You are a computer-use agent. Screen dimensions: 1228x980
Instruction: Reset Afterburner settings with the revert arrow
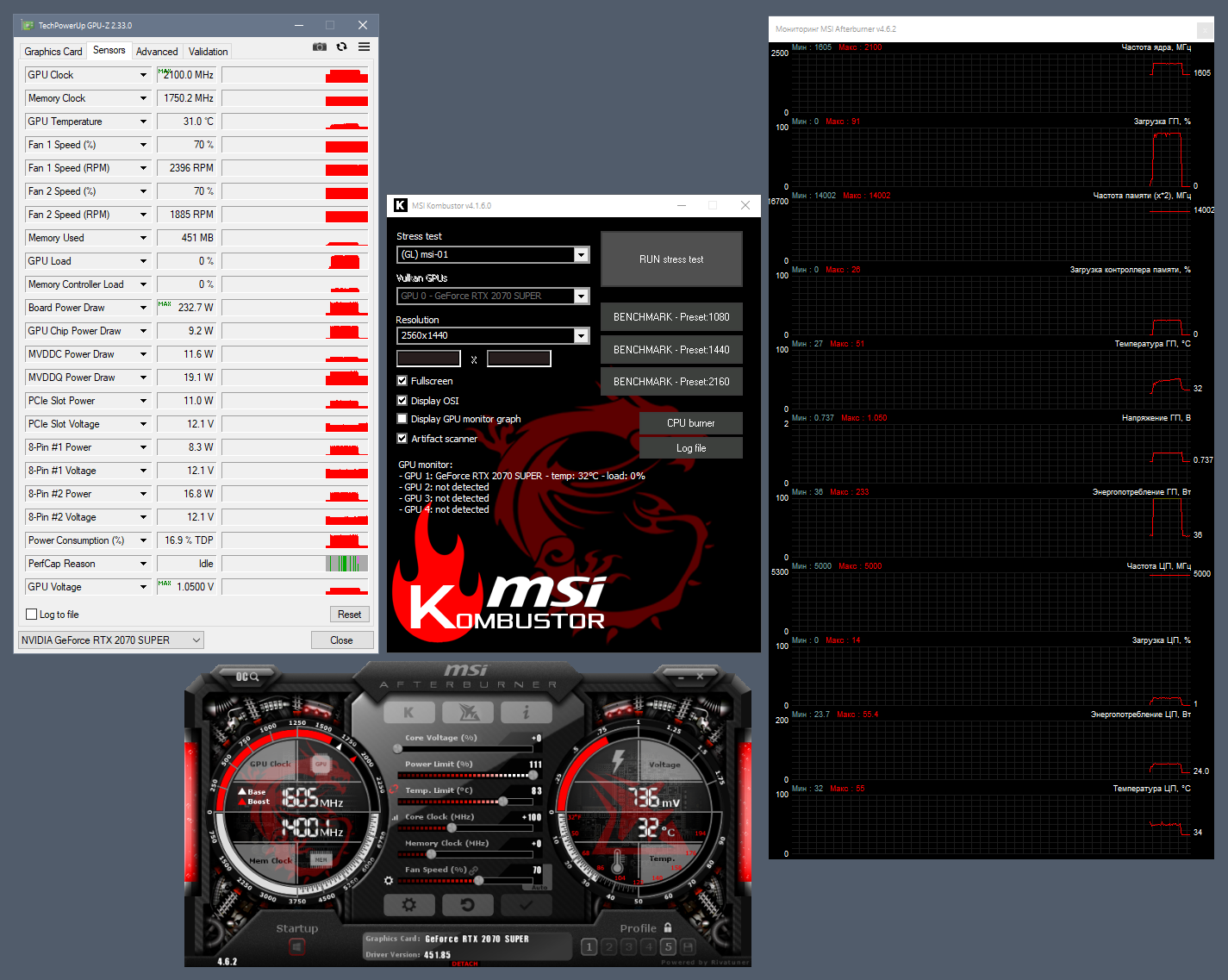tap(468, 904)
